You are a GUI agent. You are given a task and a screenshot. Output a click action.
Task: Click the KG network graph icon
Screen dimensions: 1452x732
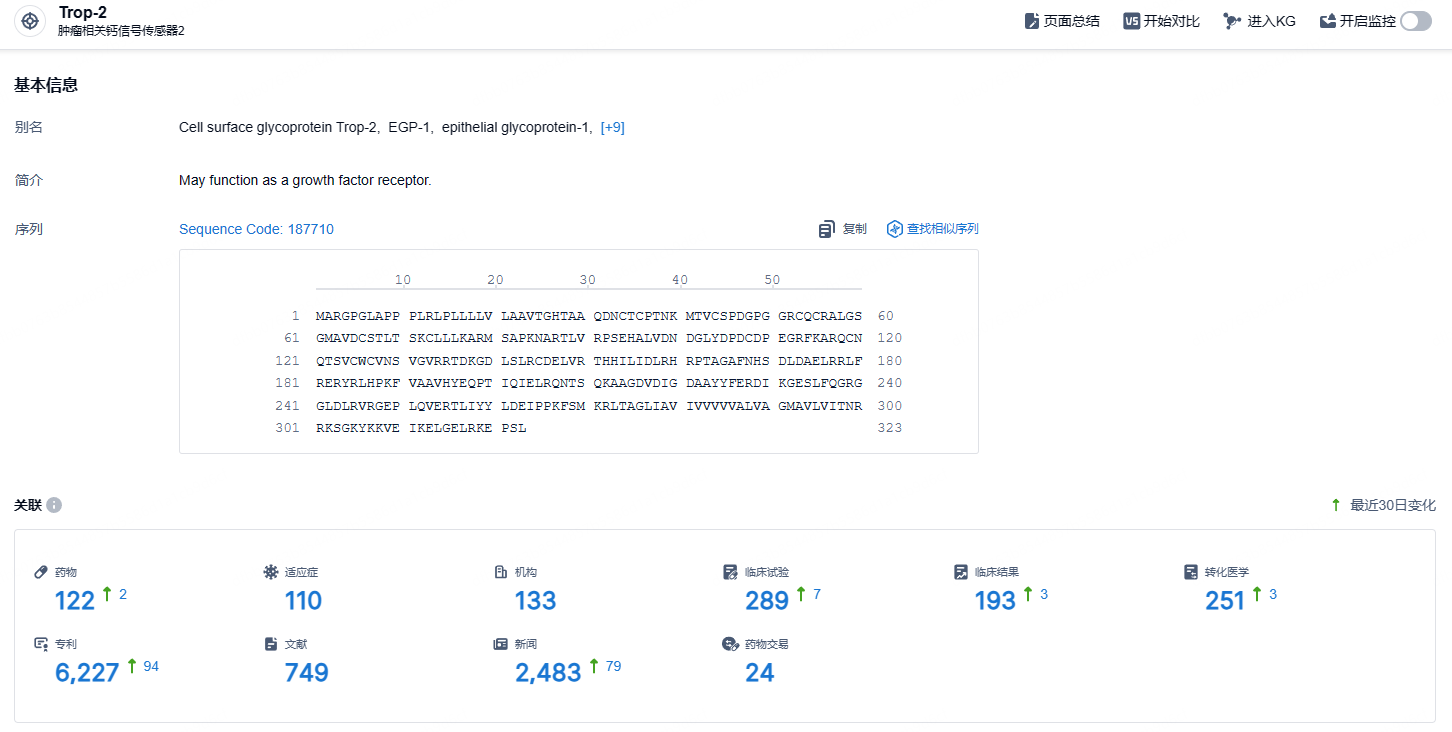click(1232, 21)
